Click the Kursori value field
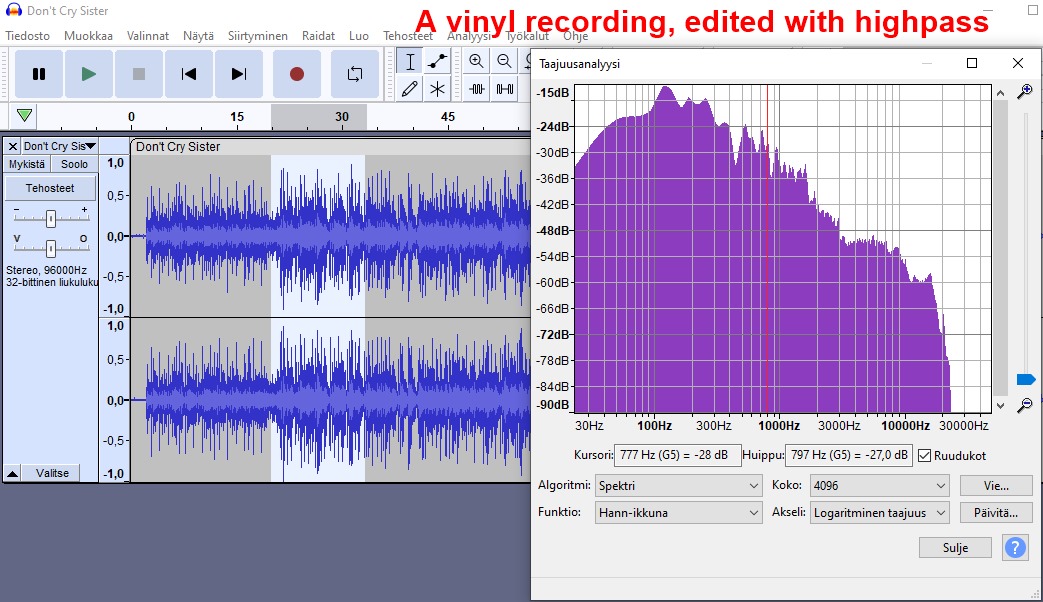 tap(677, 455)
